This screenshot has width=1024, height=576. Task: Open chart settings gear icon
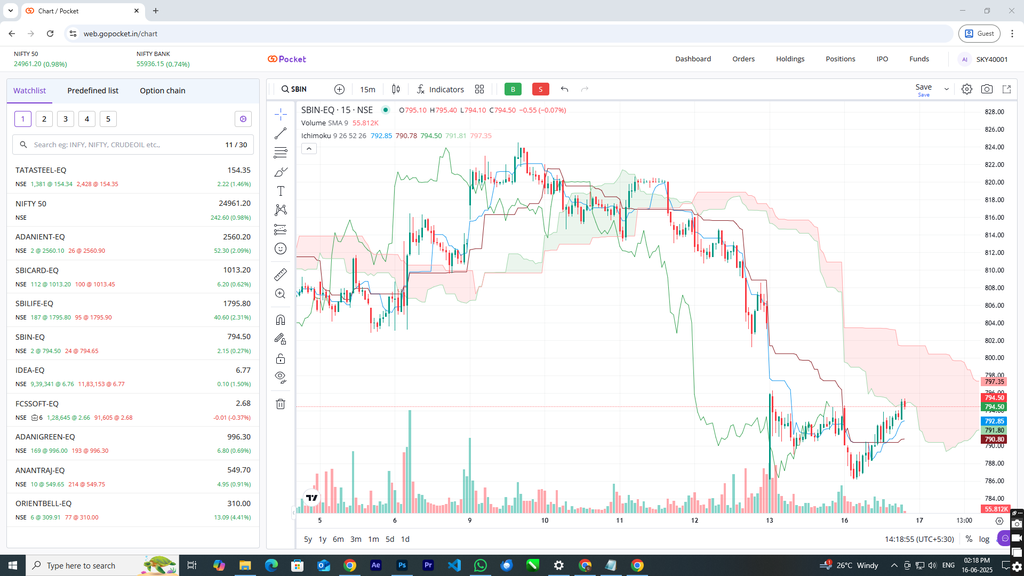(x=967, y=89)
